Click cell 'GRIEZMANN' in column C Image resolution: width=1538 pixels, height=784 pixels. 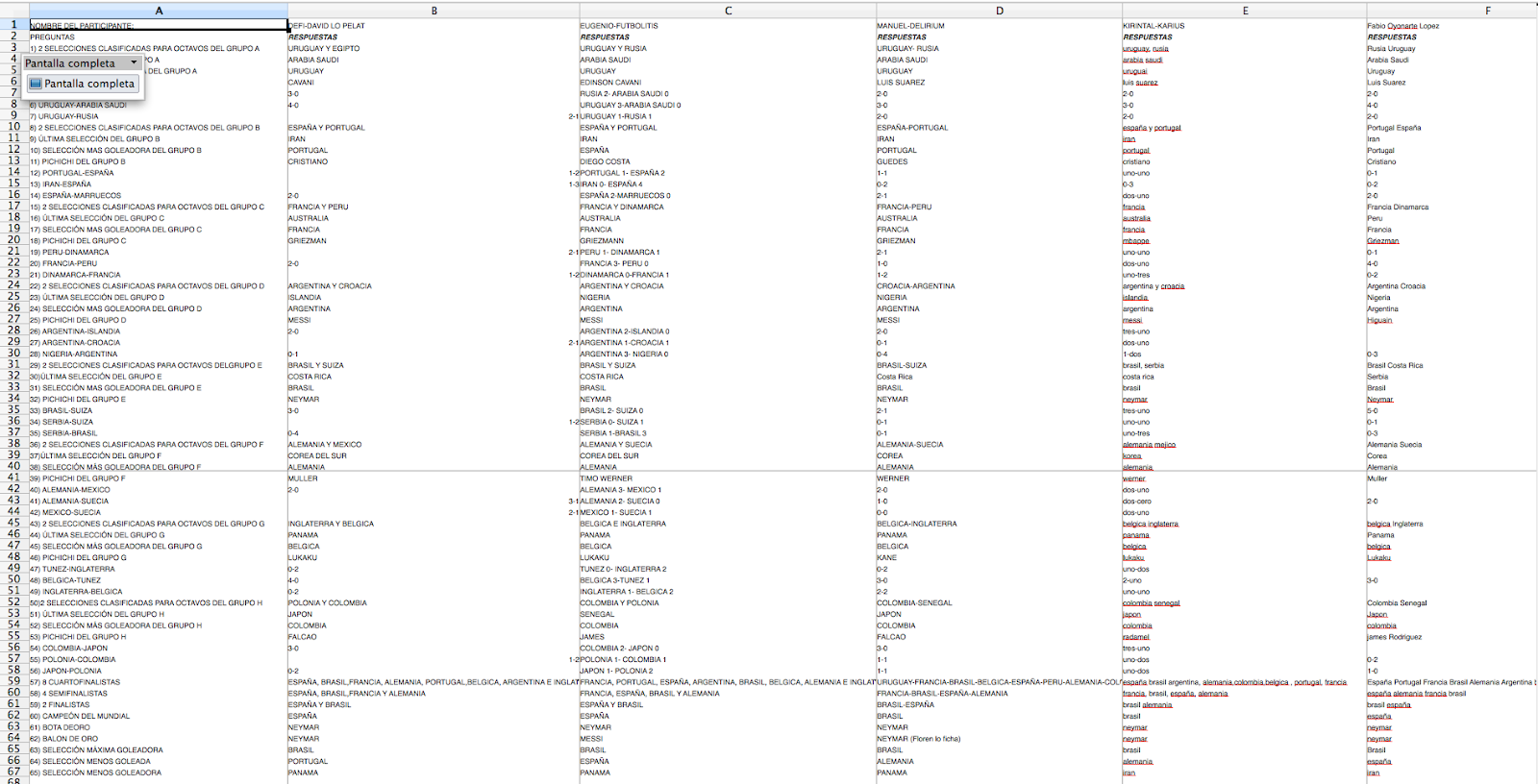602,241
